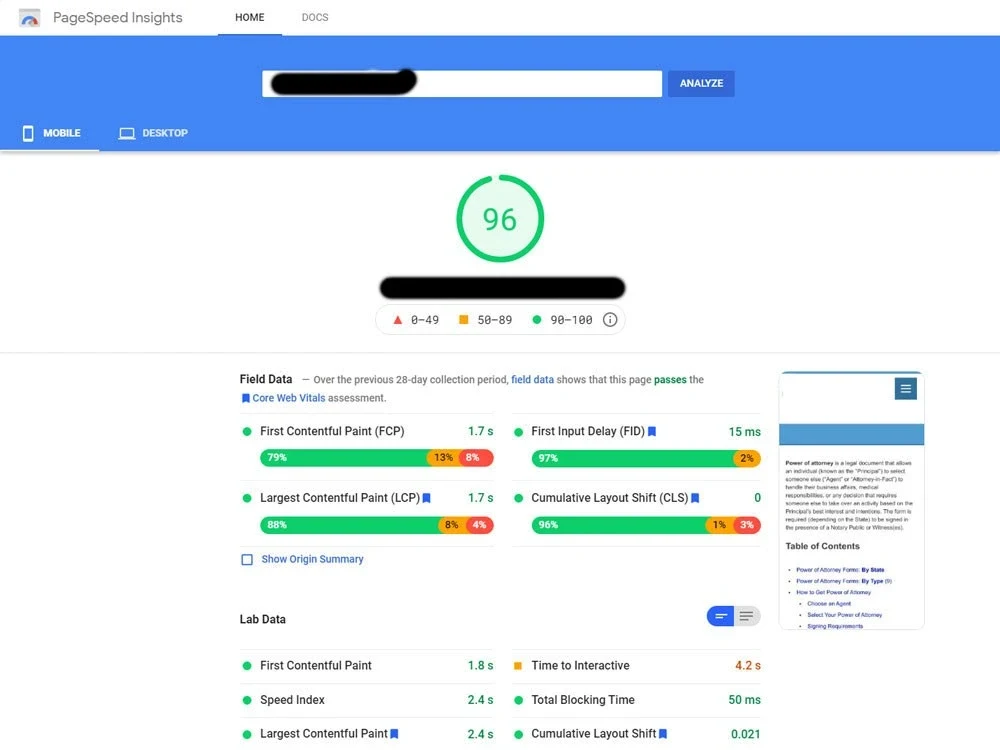Screen dimensions: 1000x750
Task: Click the bookmark icon beside Lab Data Largest Contentful Paint
Action: 394,734
